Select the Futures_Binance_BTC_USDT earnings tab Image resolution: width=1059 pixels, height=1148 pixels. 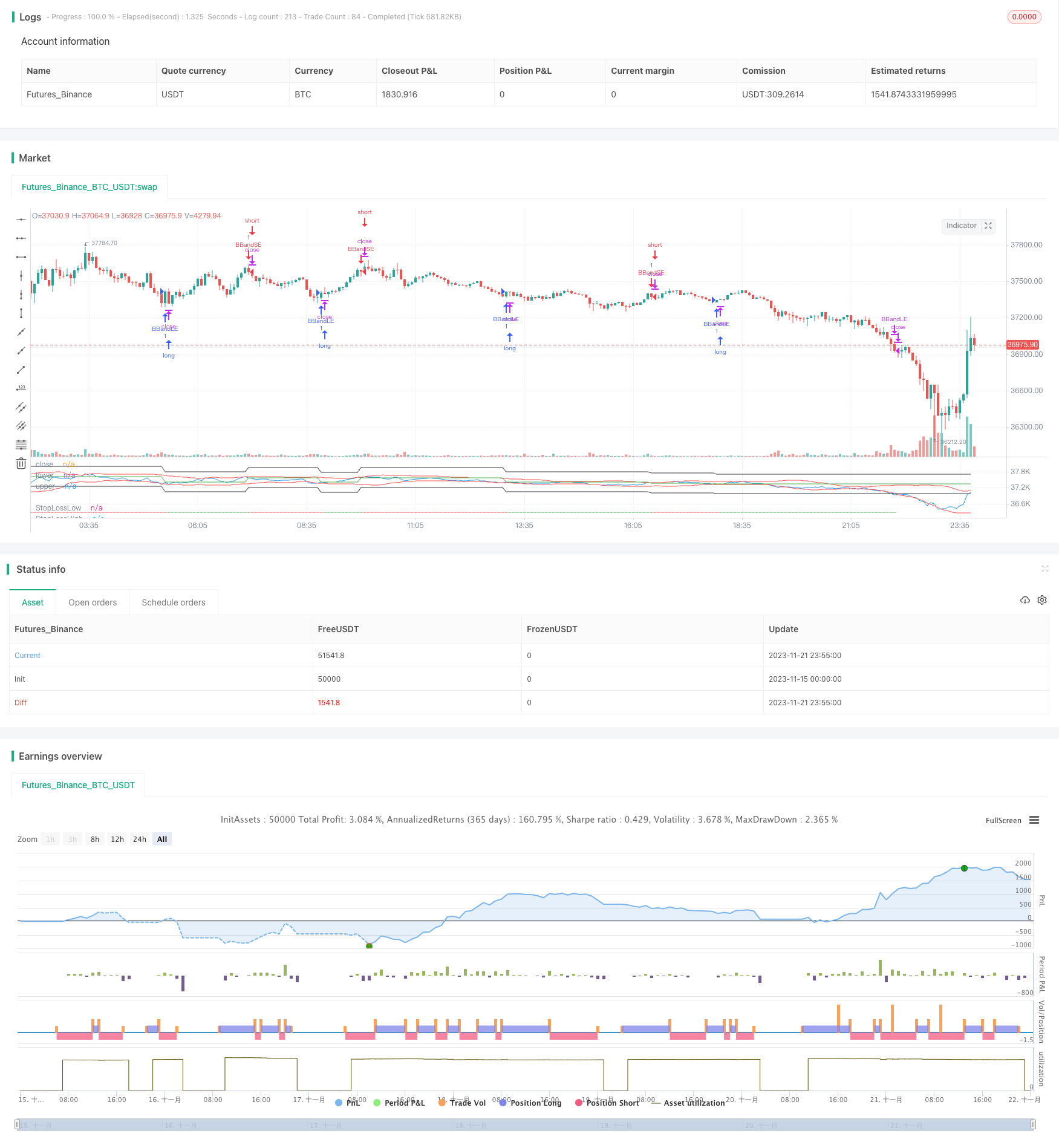click(x=78, y=785)
